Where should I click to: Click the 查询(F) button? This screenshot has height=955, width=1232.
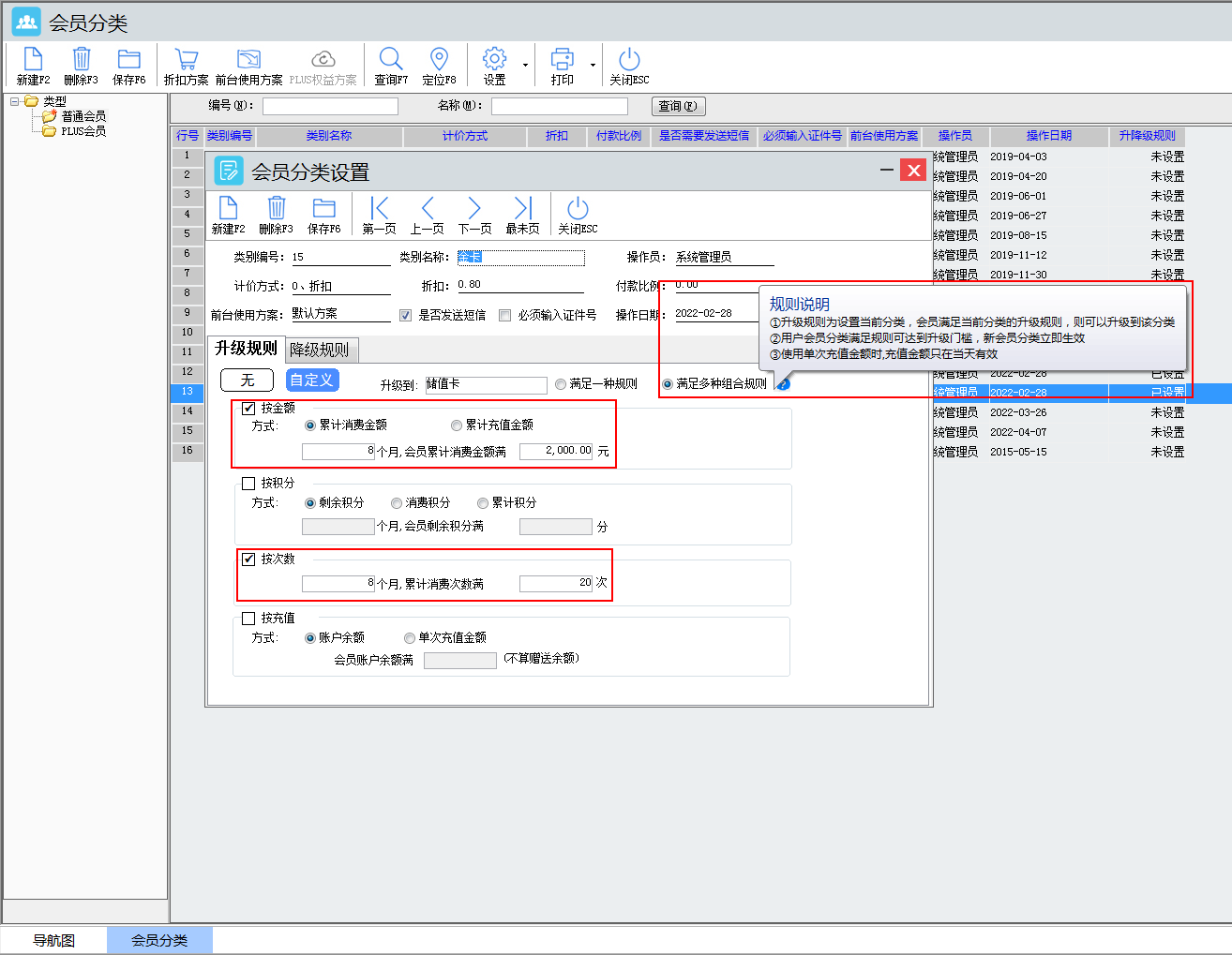tap(676, 106)
